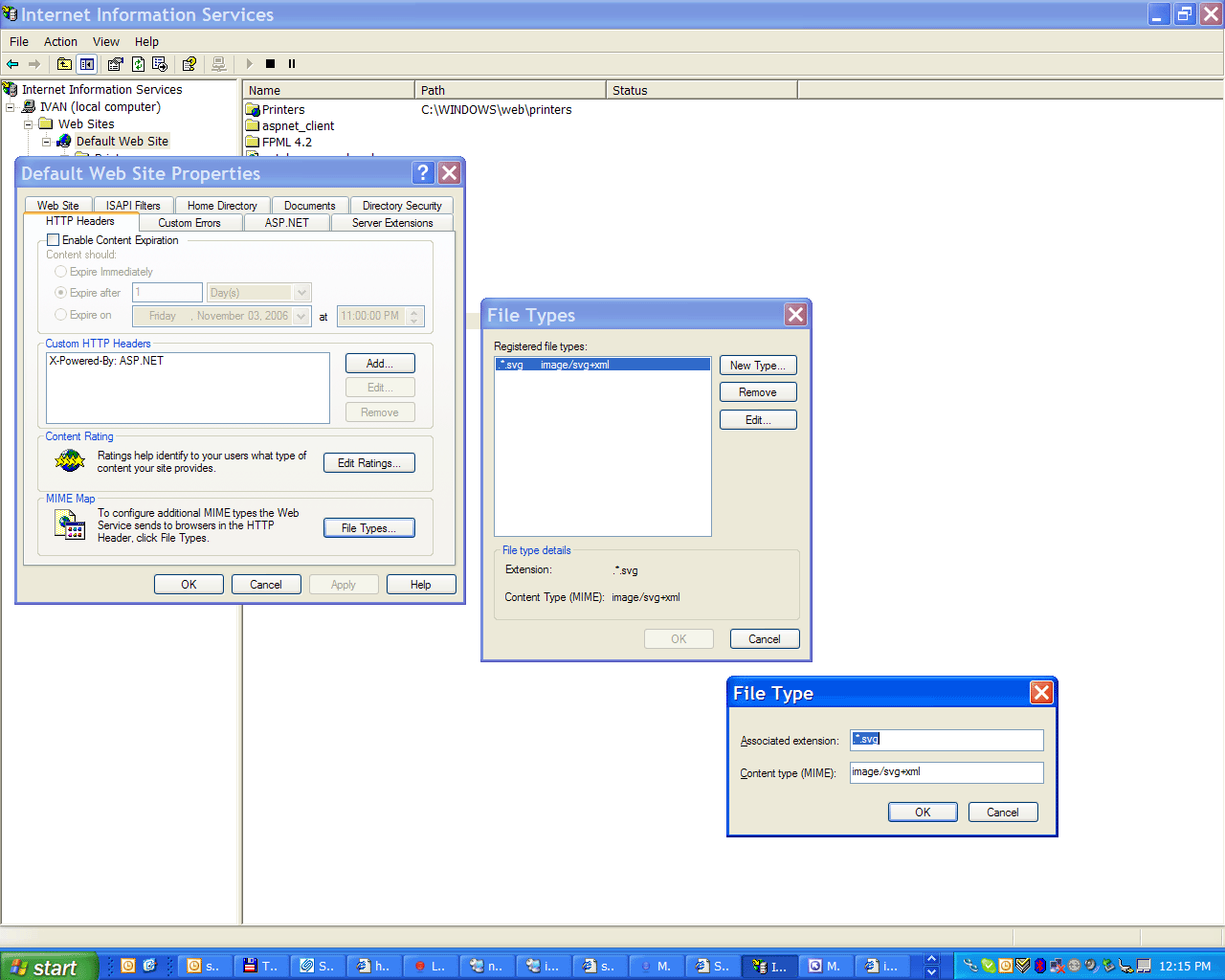Click the Edit Ratings... button
This screenshot has width=1225, height=980.
368,463
